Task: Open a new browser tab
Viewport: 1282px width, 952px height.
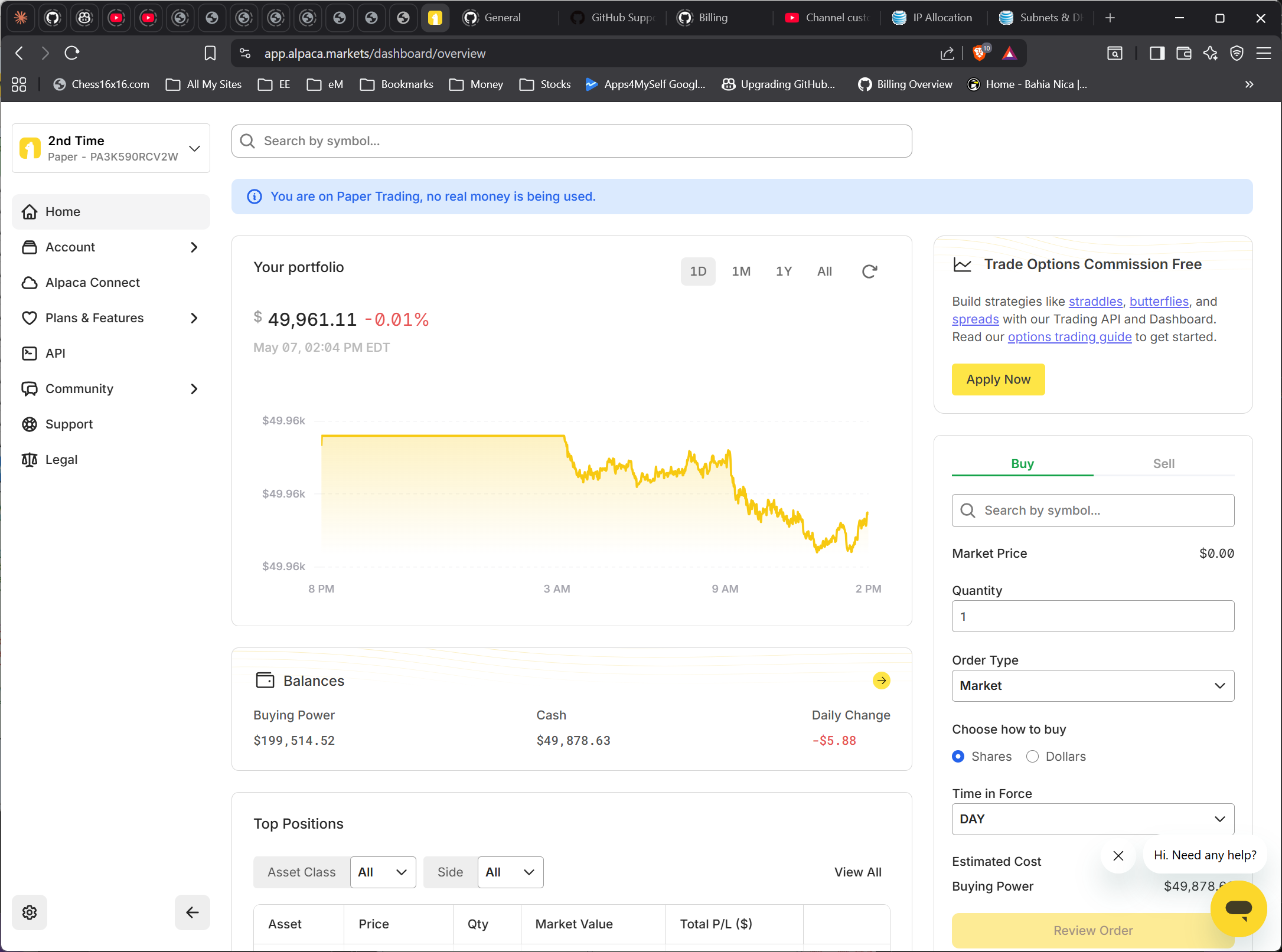Action: click(1110, 18)
